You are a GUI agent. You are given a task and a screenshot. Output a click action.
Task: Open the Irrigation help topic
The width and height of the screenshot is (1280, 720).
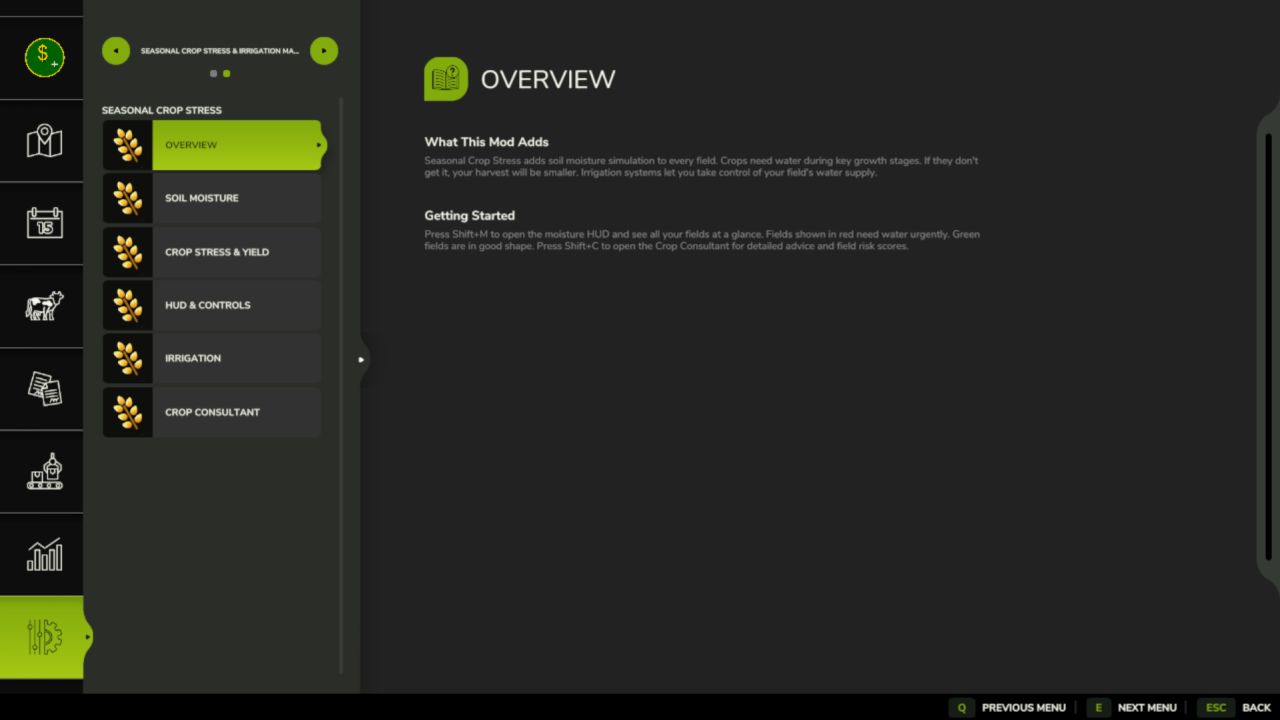pos(212,358)
